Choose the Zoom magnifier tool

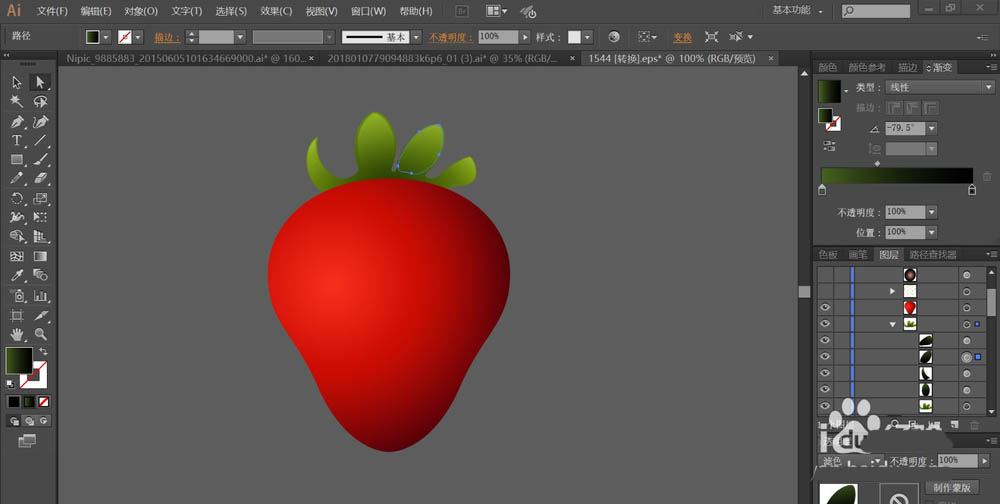coord(40,334)
